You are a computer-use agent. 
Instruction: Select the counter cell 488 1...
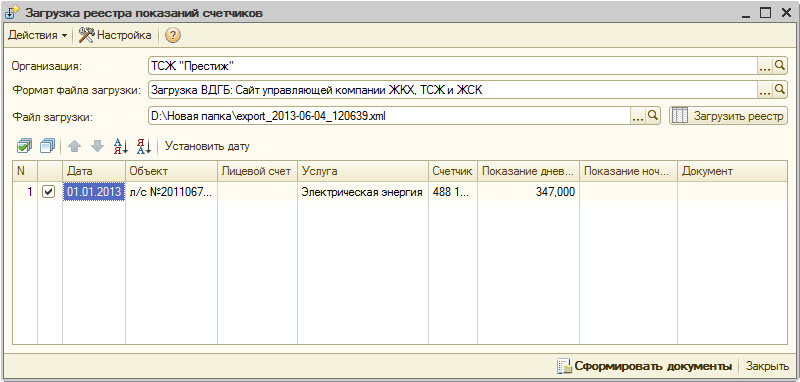click(453, 192)
